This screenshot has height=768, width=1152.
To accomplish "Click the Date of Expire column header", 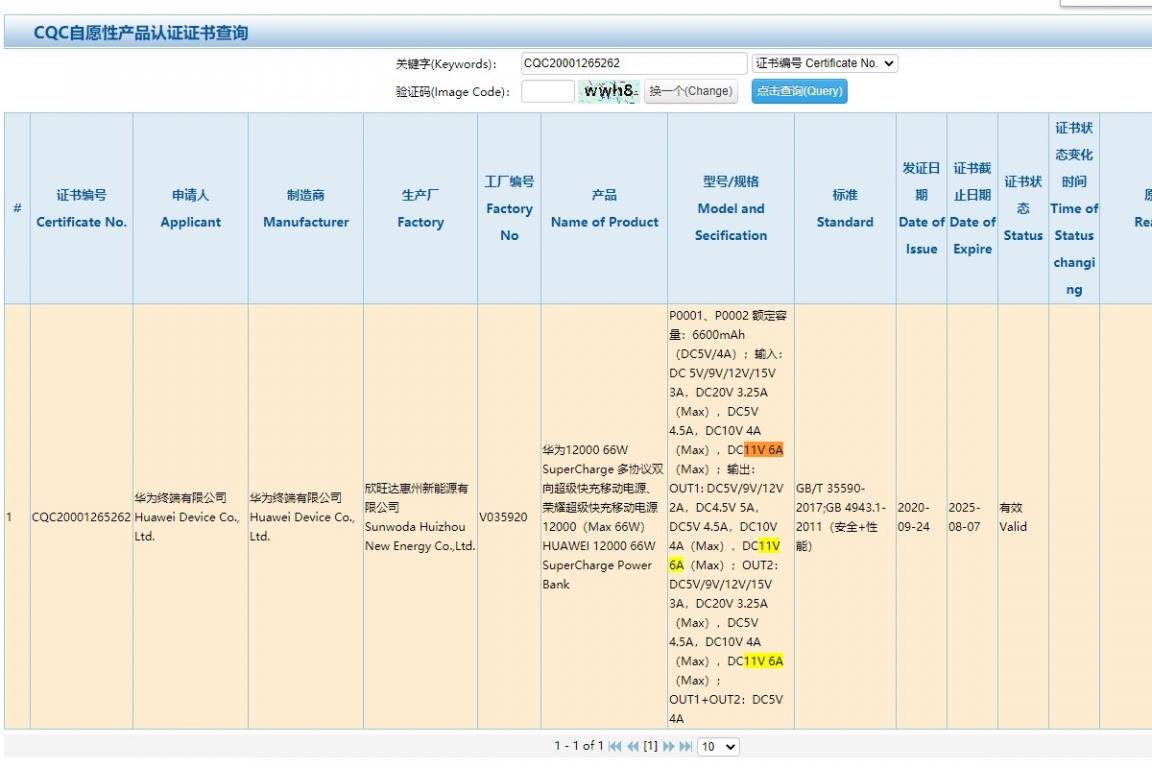I will click(972, 208).
